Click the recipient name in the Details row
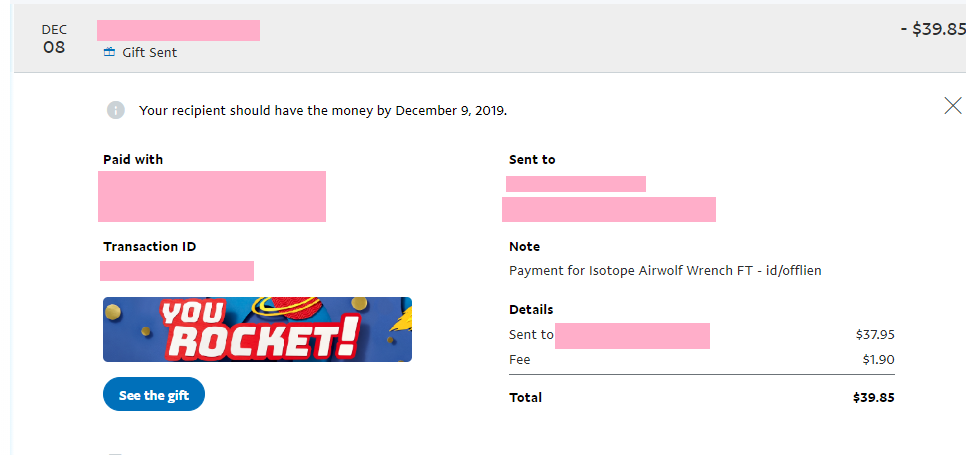The width and height of the screenshot is (966, 455). tap(632, 336)
